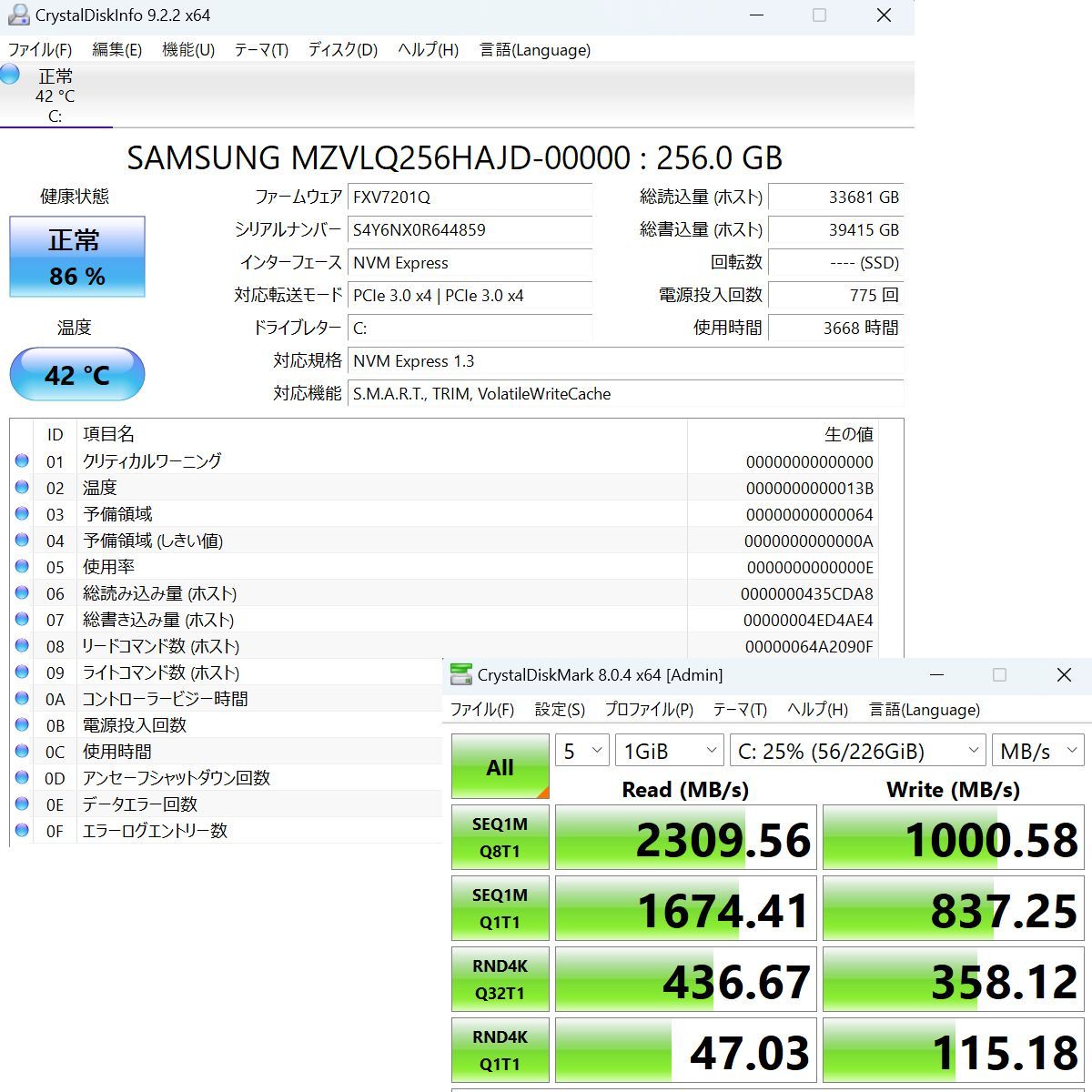Open 設定(S) menu in CrystalDiskMark

(560, 710)
